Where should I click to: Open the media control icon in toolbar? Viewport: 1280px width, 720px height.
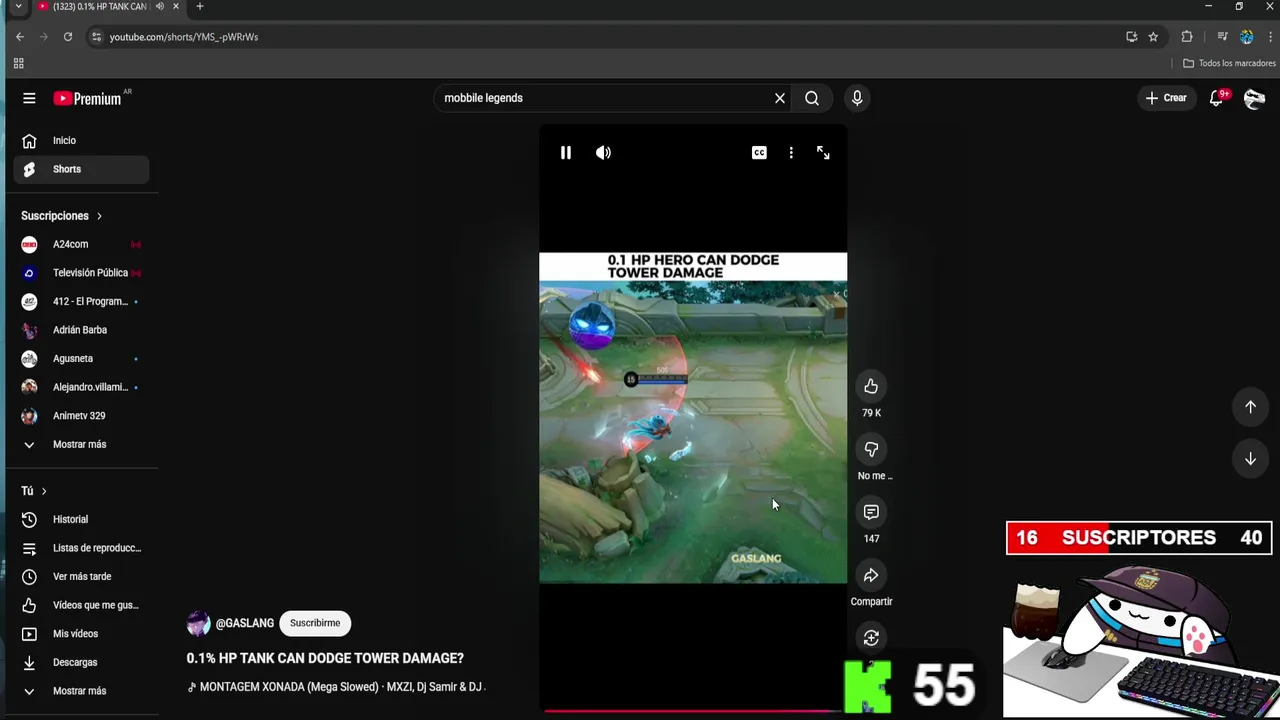1222,37
